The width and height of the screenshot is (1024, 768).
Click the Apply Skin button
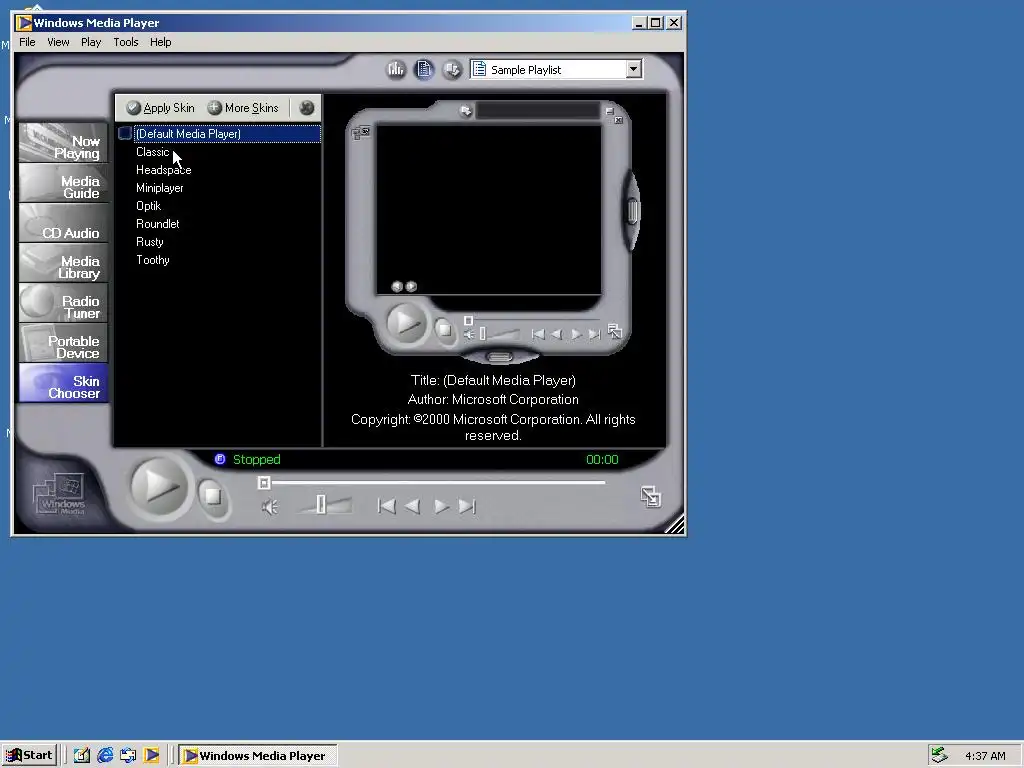coord(161,108)
